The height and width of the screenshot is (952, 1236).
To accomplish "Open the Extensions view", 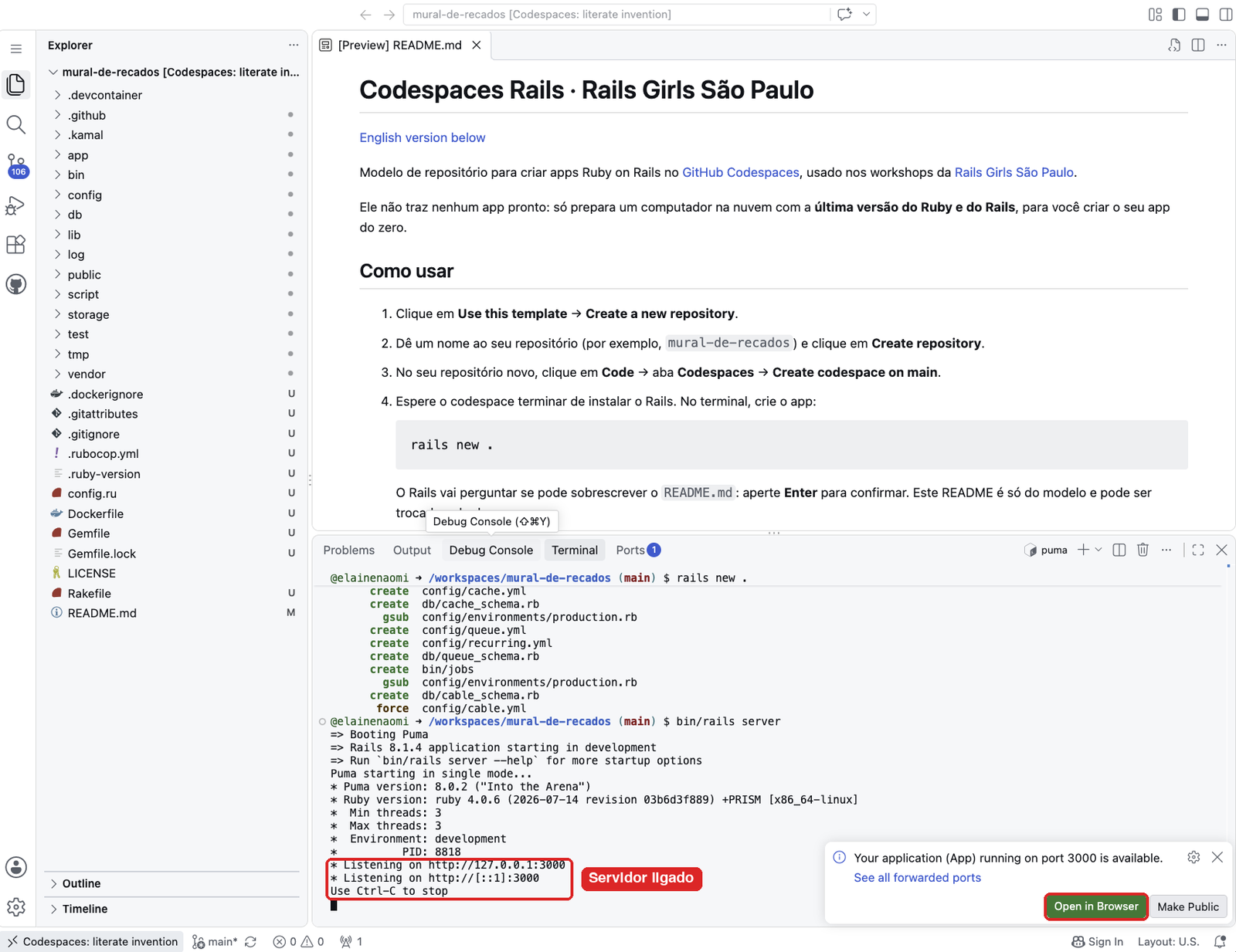I will (x=16, y=245).
